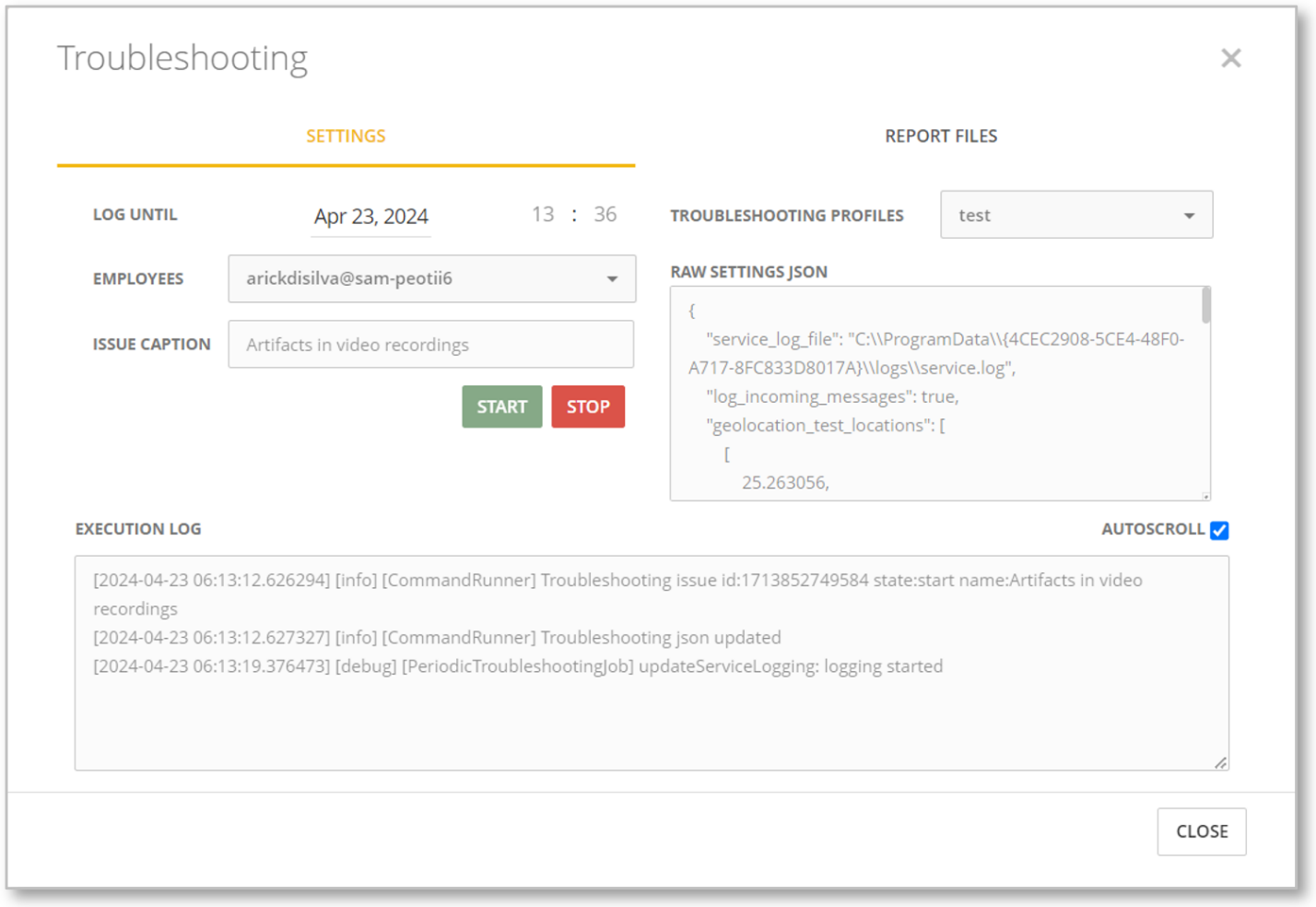Open the Employees dropdown
Screen dimensions: 1316x907
[431, 278]
